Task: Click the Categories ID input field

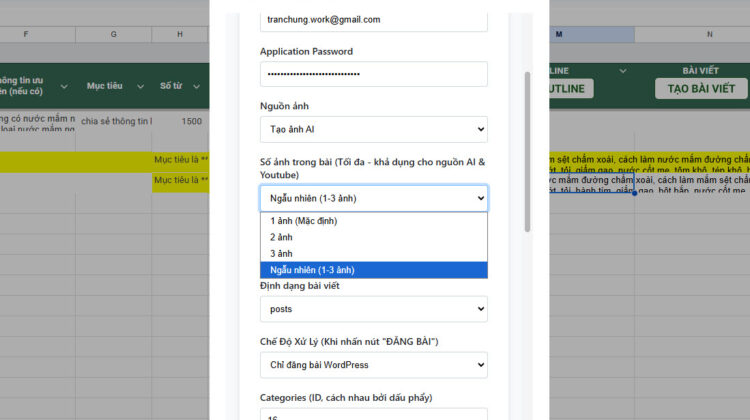Action: click(x=373, y=414)
